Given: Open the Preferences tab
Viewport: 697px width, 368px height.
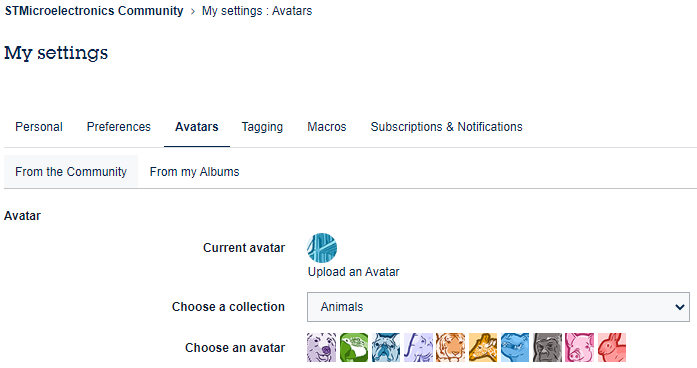Looking at the screenshot, I should [x=119, y=127].
